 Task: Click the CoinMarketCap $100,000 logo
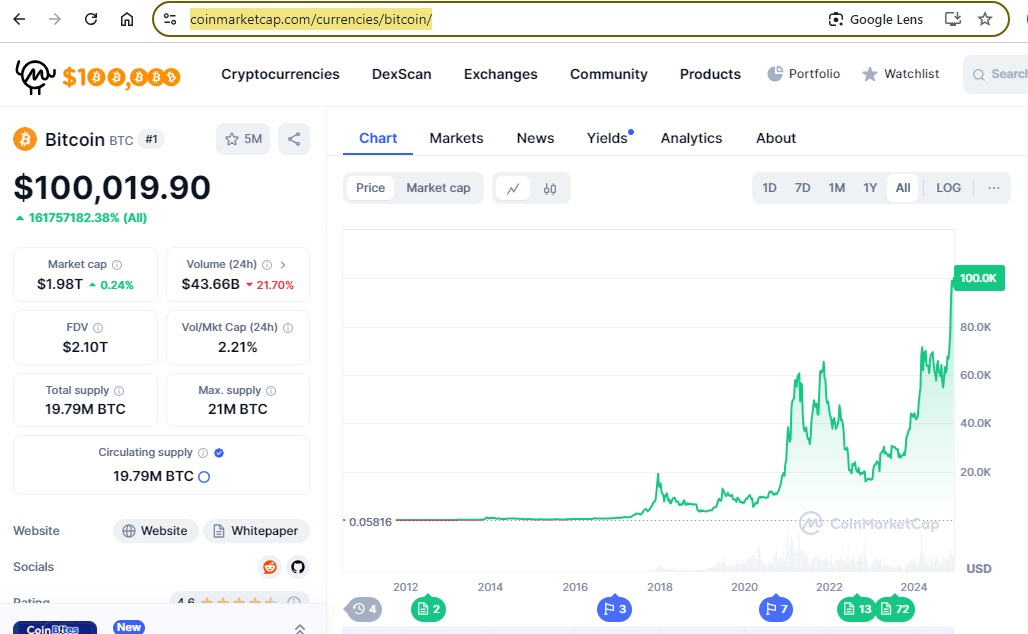97,76
